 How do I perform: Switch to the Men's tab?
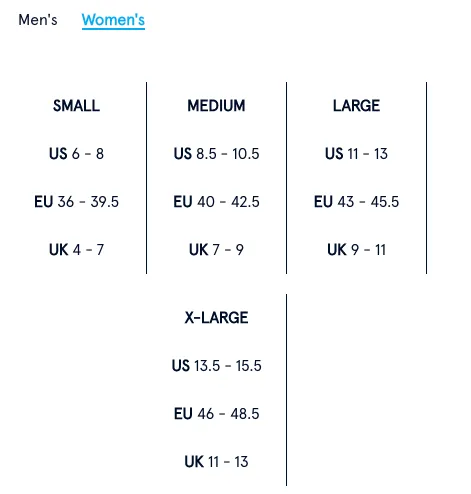pyautogui.click(x=38, y=20)
